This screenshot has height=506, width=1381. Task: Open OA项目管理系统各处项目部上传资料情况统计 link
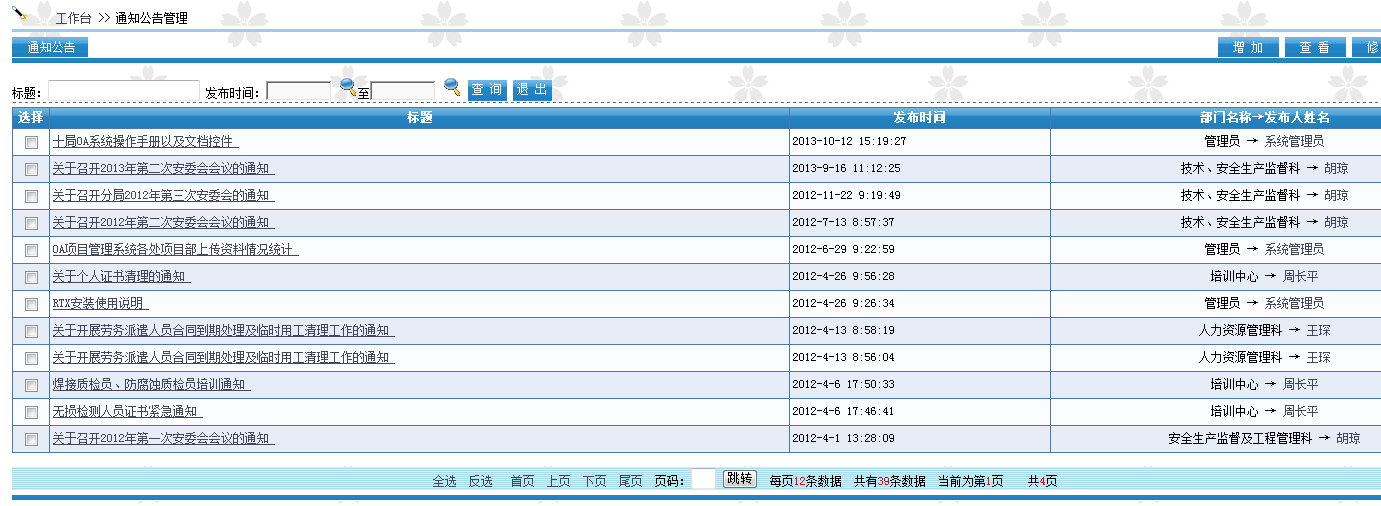tap(175, 250)
